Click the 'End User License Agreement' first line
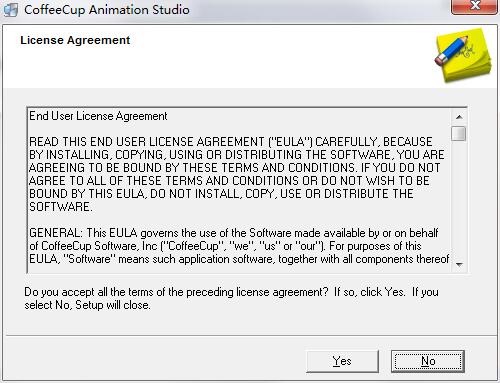500x383 pixels. (98, 116)
